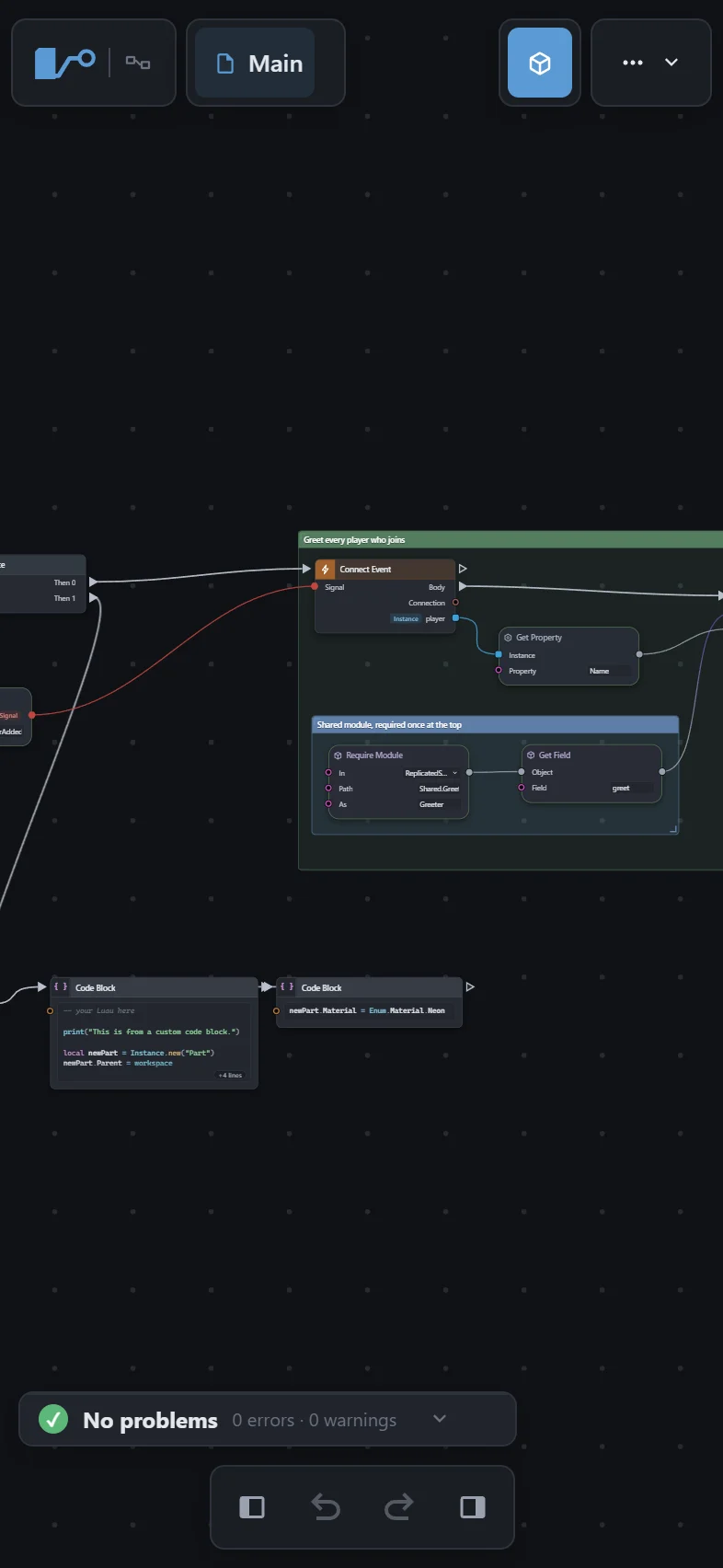Select the first Code Block header with print code

pyautogui.click(x=154, y=987)
